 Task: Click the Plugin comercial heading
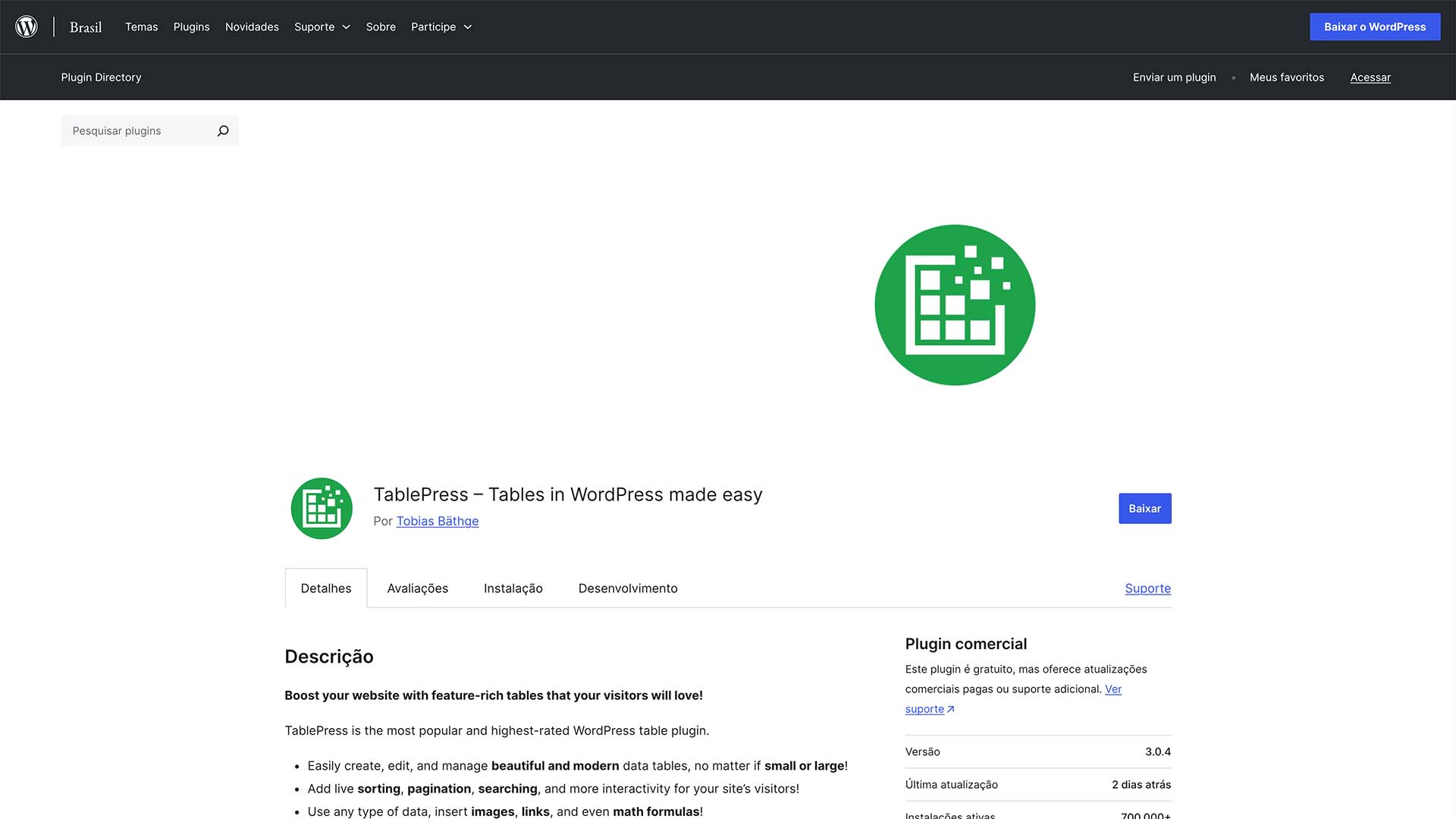(x=965, y=644)
